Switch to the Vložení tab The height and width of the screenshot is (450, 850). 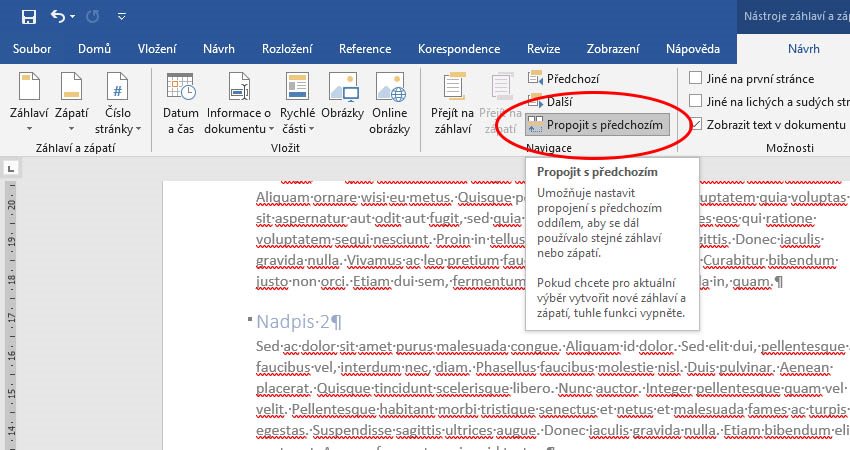157,49
